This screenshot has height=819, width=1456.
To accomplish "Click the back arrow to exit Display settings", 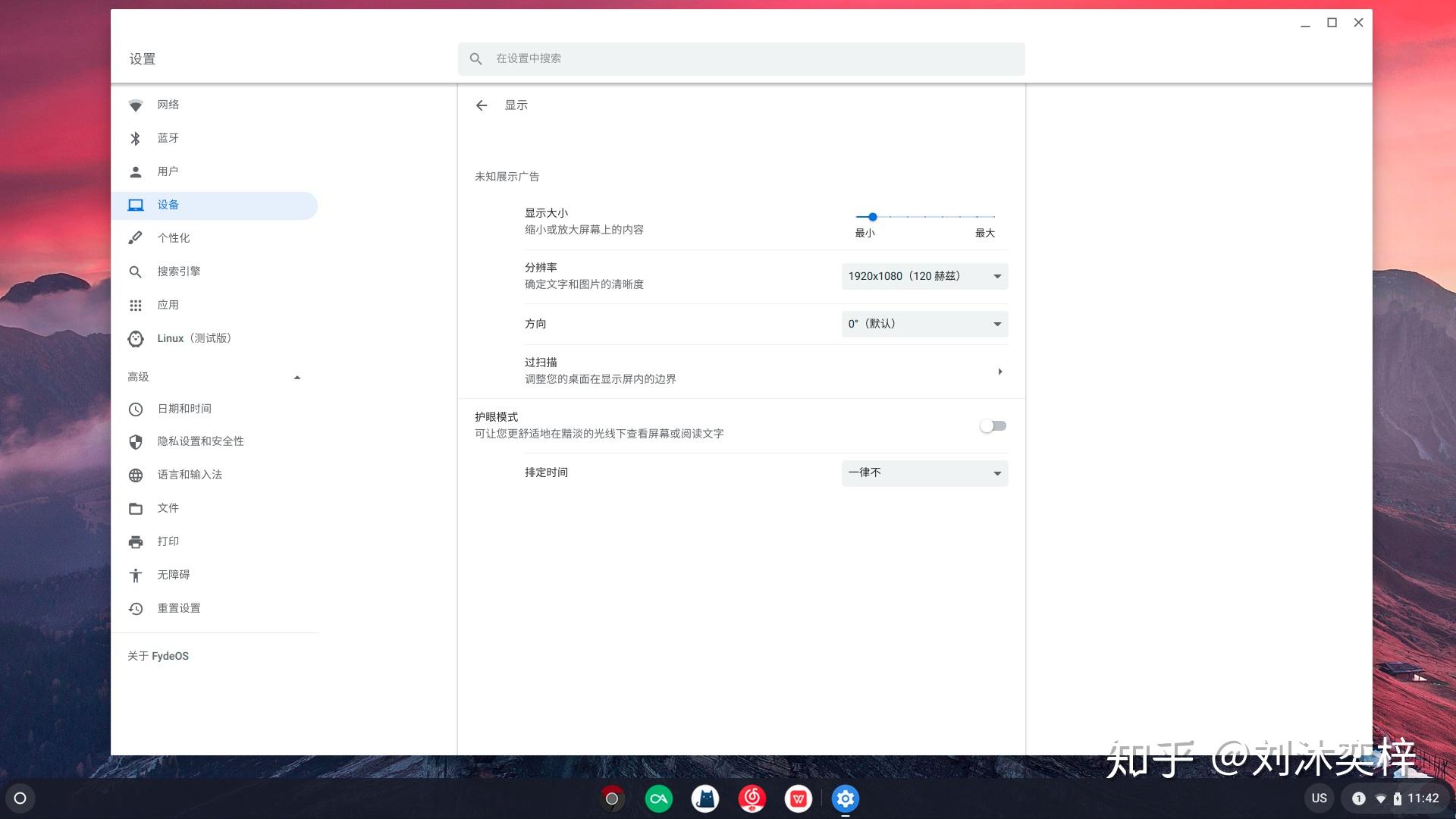I will pos(482,105).
